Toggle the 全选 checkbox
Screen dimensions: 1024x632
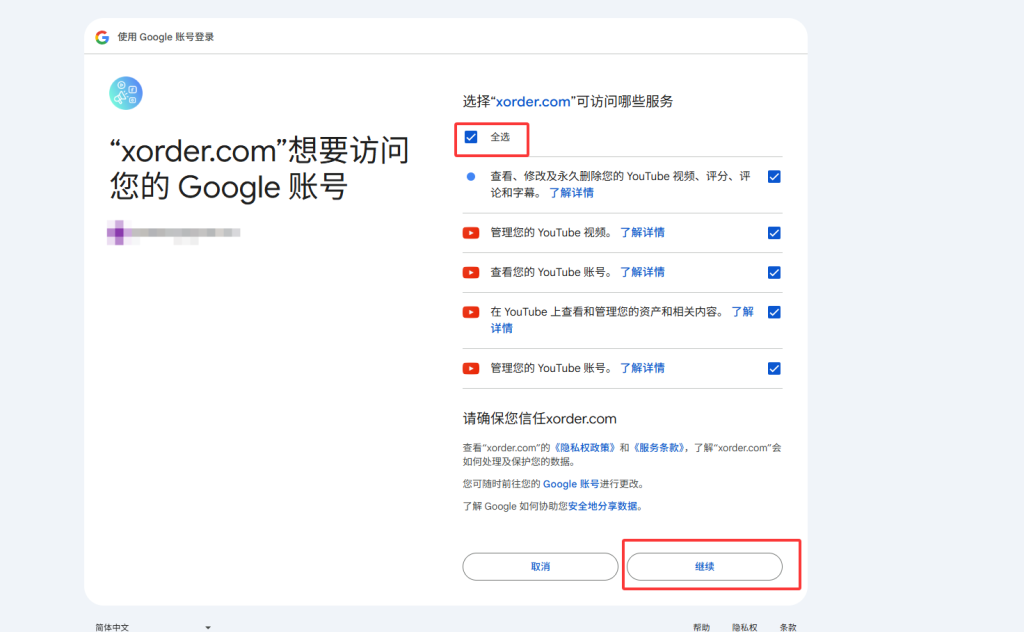click(471, 137)
